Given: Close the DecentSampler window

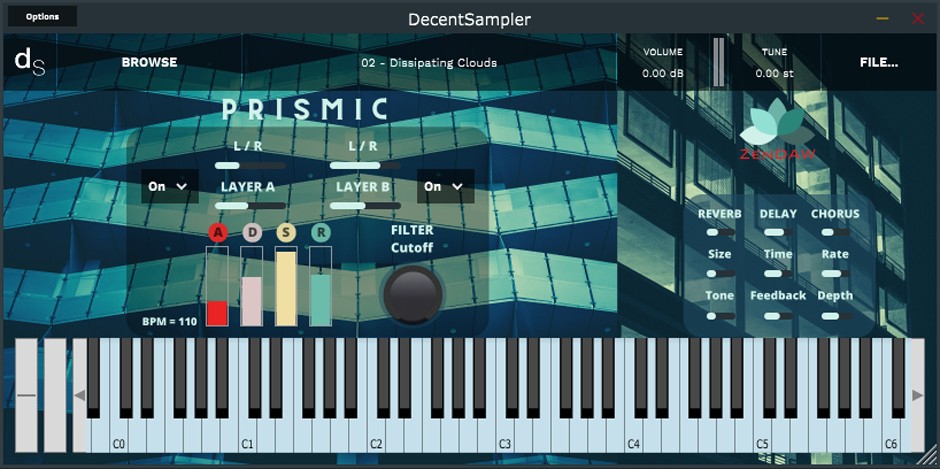Looking at the screenshot, I should pos(918,19).
